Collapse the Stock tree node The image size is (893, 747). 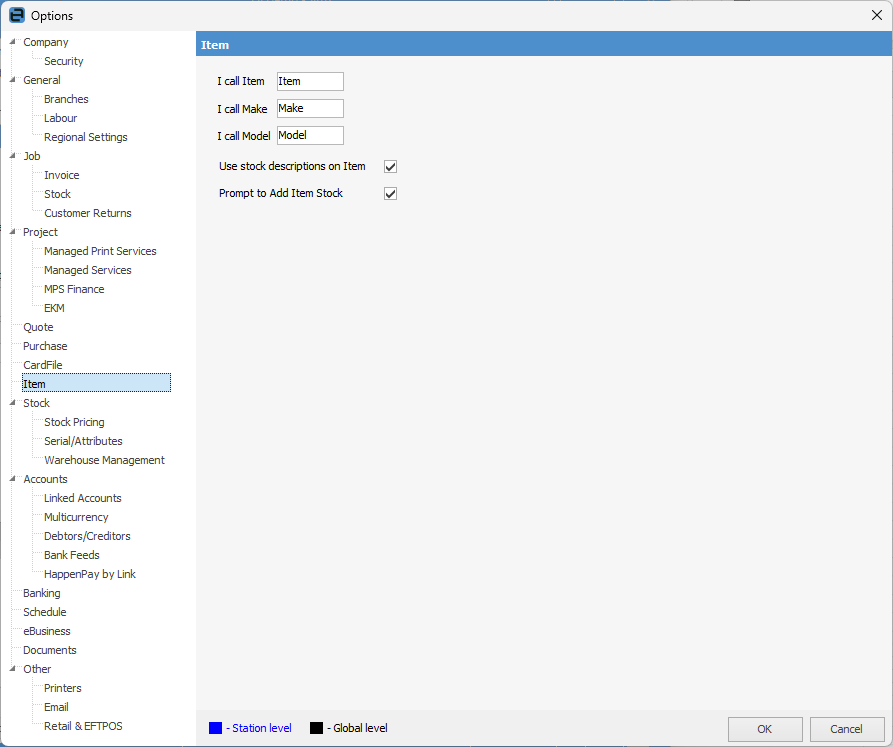pyautogui.click(x=13, y=403)
